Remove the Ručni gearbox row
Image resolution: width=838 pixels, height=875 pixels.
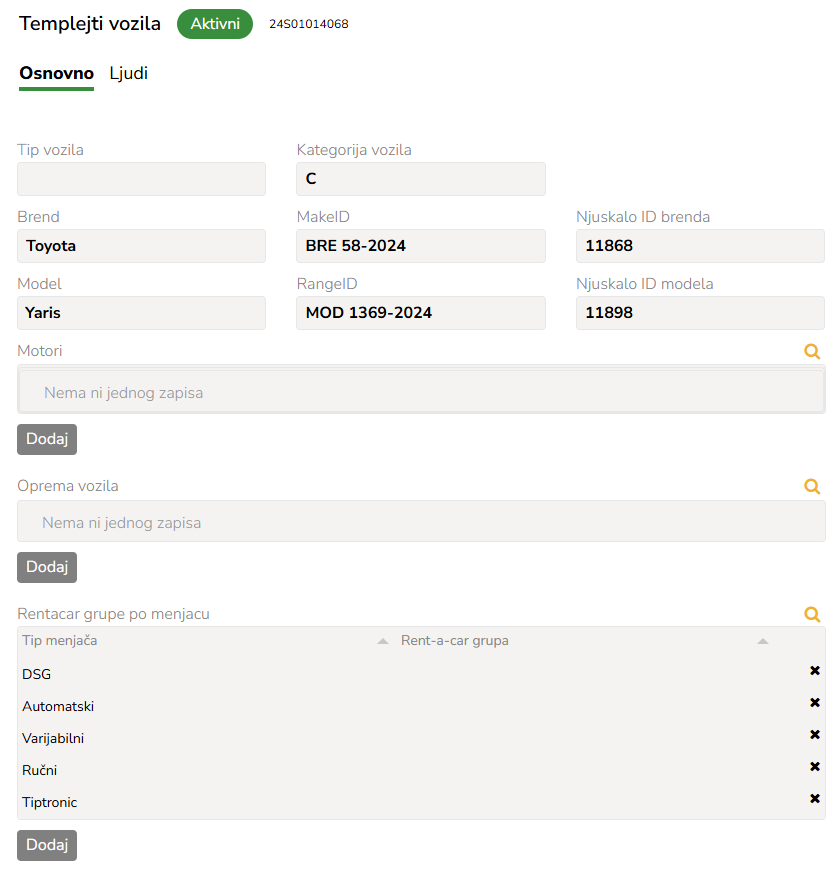815,767
